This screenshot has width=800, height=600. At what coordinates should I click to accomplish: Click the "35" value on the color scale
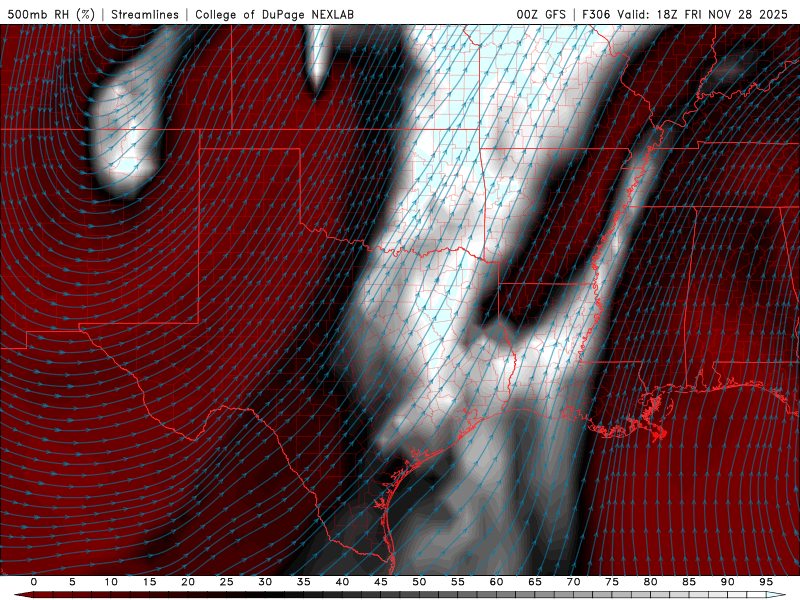click(303, 582)
